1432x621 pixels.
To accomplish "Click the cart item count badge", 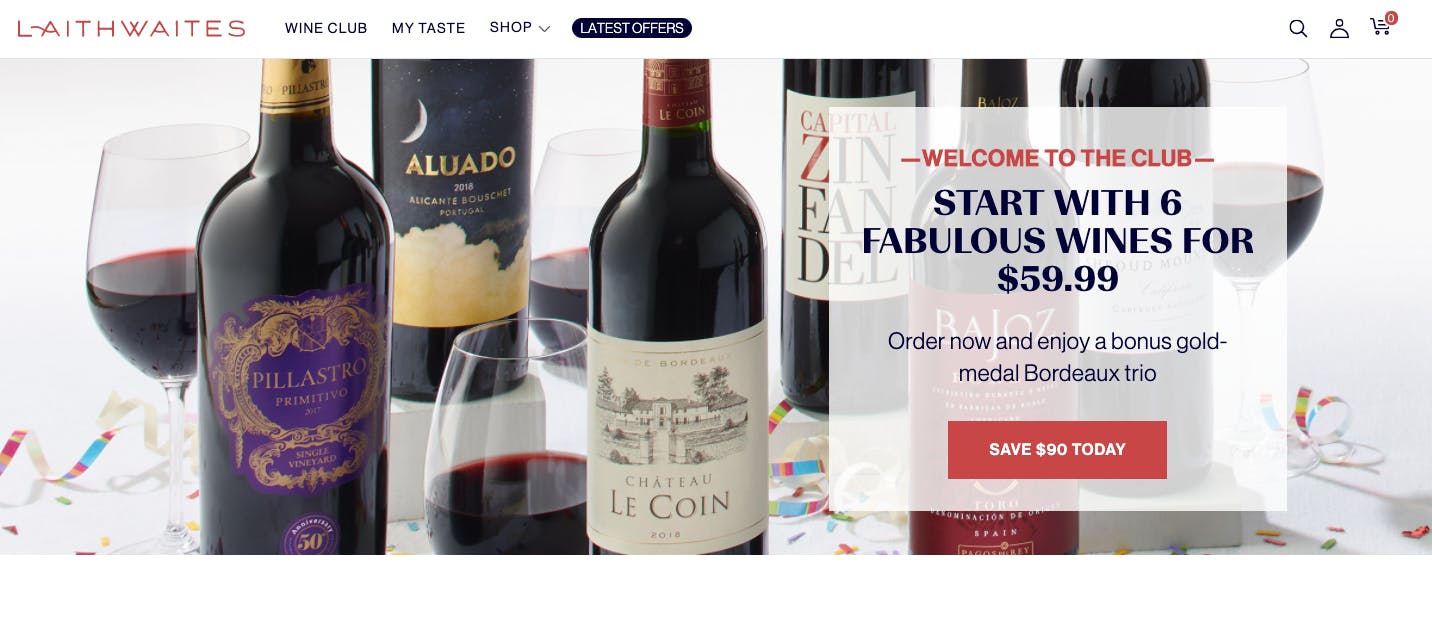I will (1391, 18).
